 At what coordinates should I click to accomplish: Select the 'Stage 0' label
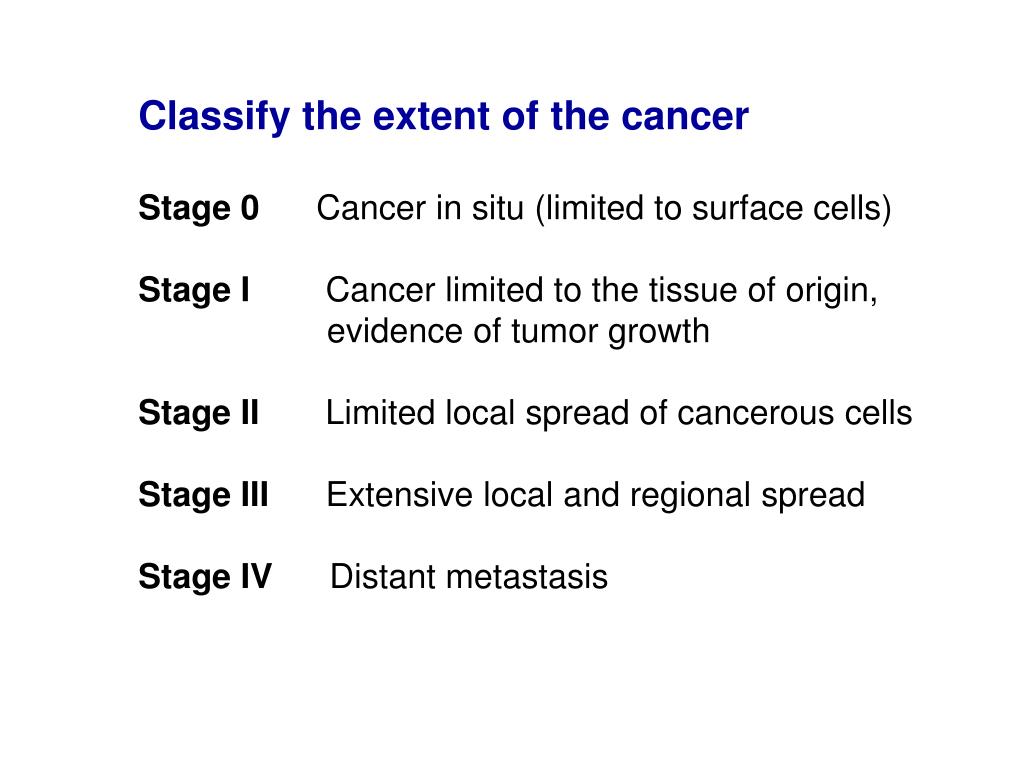199,210
